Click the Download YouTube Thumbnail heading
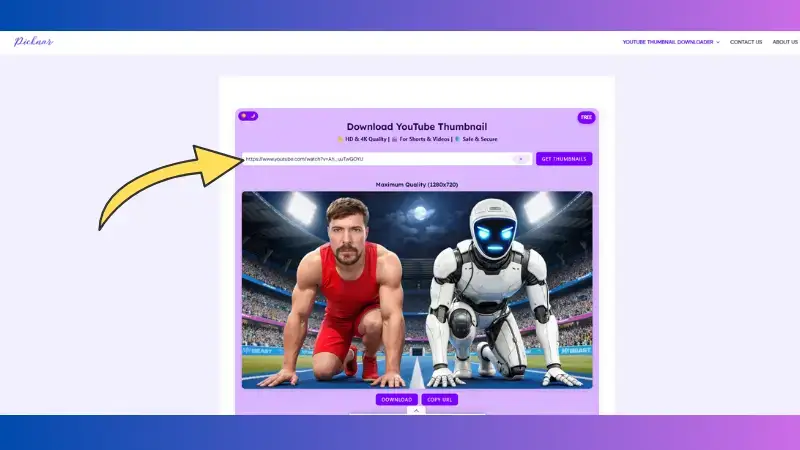Viewport: 800px width, 450px height. click(416, 127)
